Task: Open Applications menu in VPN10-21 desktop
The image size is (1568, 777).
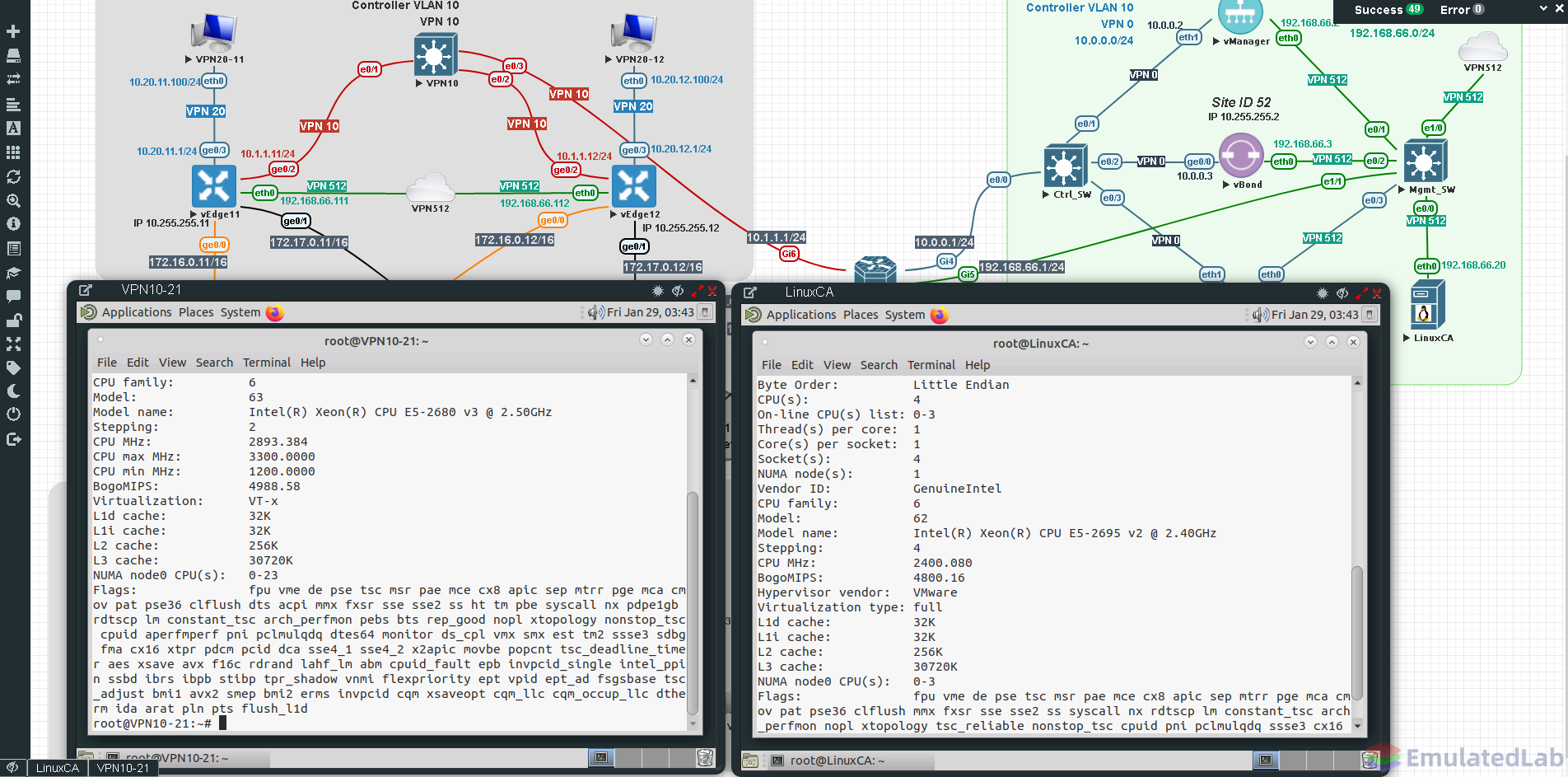Action: point(137,312)
